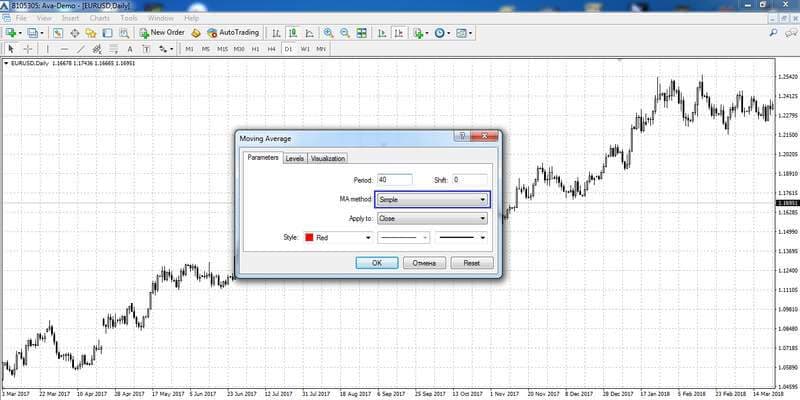Screen dimensions: 800x400
Task: Switch to W1 timeframe
Action: pyautogui.click(x=305, y=49)
